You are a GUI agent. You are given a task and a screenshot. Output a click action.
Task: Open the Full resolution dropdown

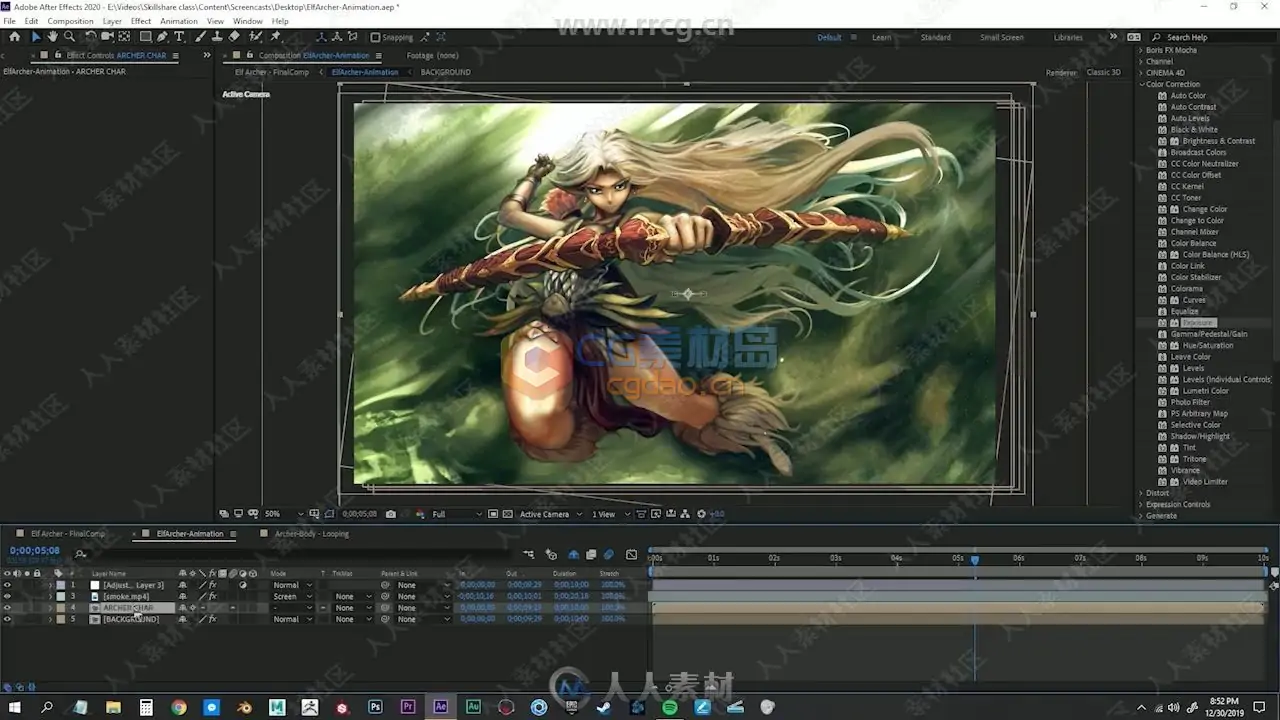pyautogui.click(x=456, y=514)
